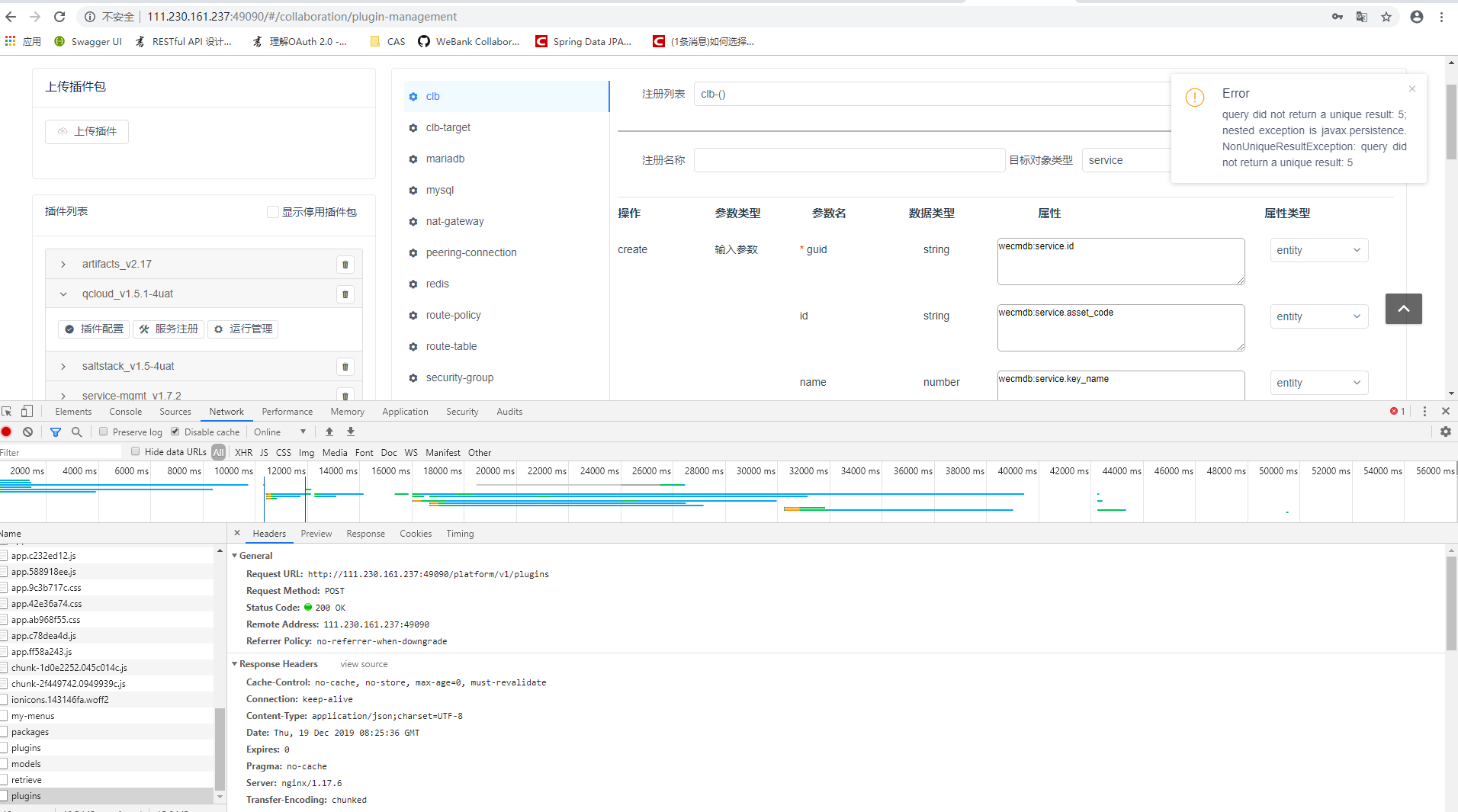The width and height of the screenshot is (1458, 812).
Task: Import HAR file with the upload arrow
Action: click(x=329, y=432)
